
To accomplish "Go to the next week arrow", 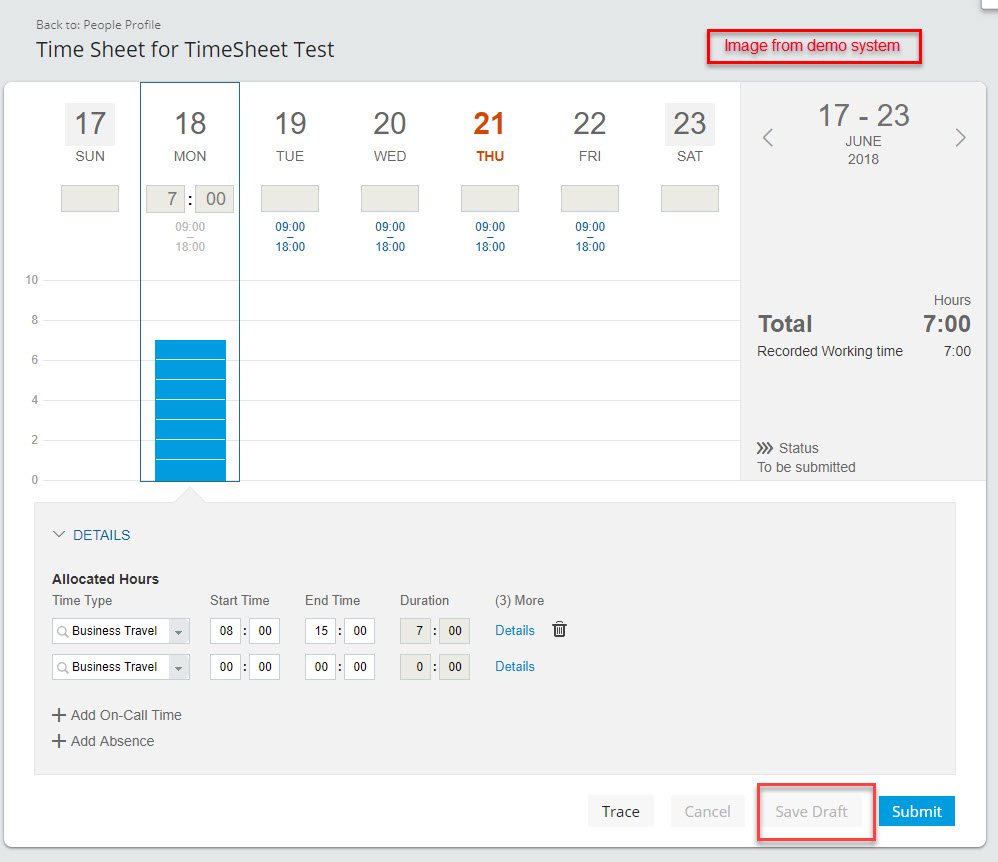I will 960,138.
